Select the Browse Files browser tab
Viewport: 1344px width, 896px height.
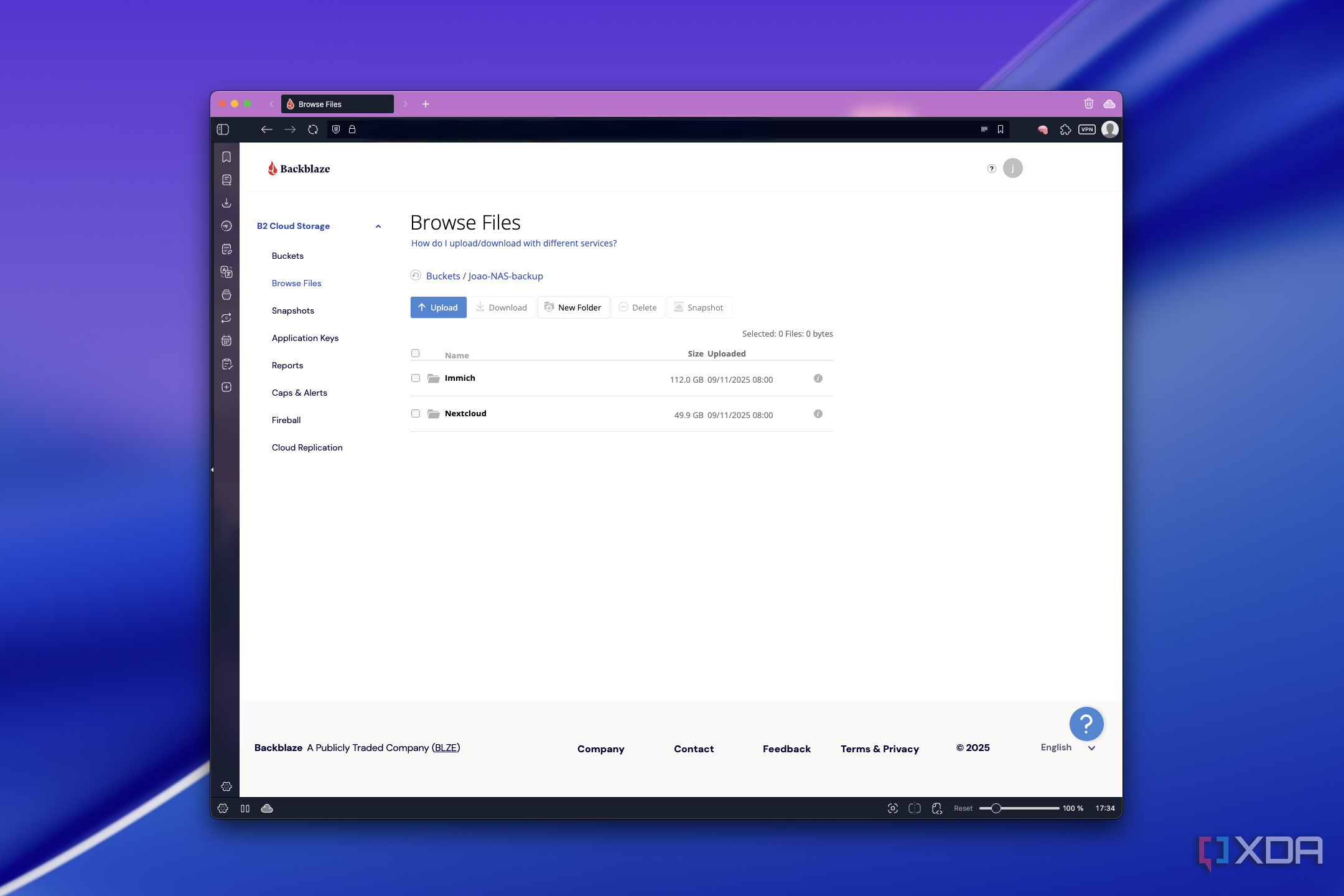[x=337, y=104]
